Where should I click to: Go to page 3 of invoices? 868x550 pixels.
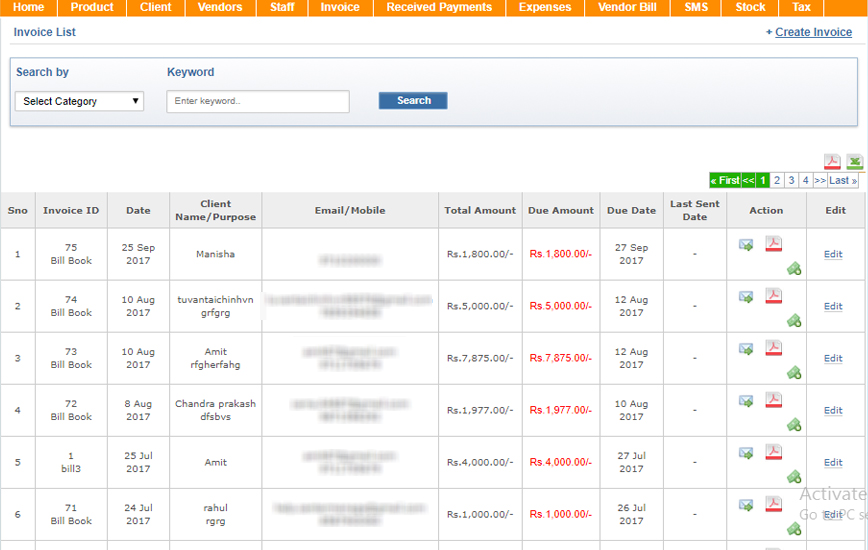791,180
